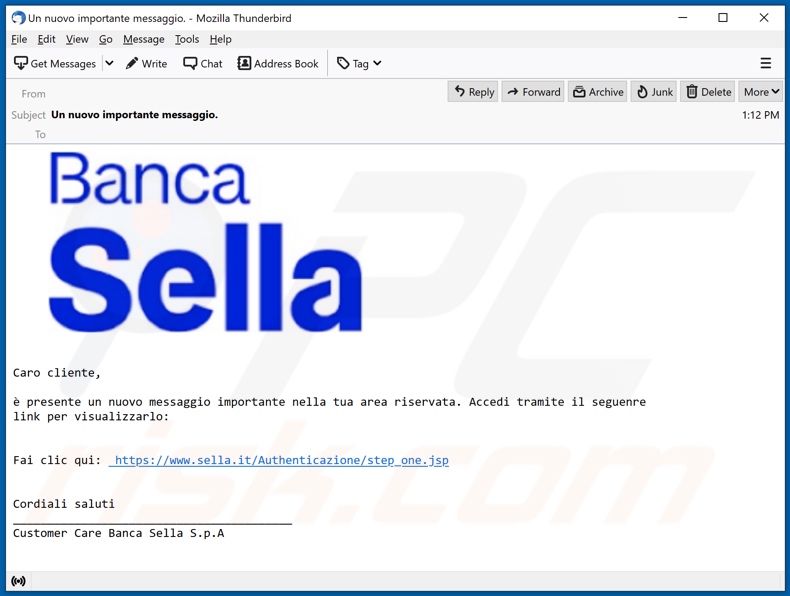Click the subject 'Un nuovo importante messaggio.'
Screen dimensions: 790x596
(135, 115)
